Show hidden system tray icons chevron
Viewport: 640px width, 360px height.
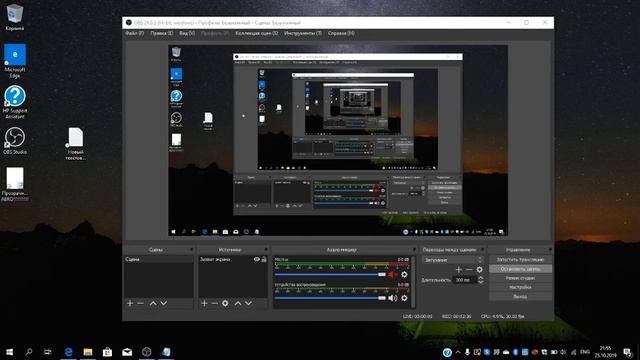pos(458,352)
